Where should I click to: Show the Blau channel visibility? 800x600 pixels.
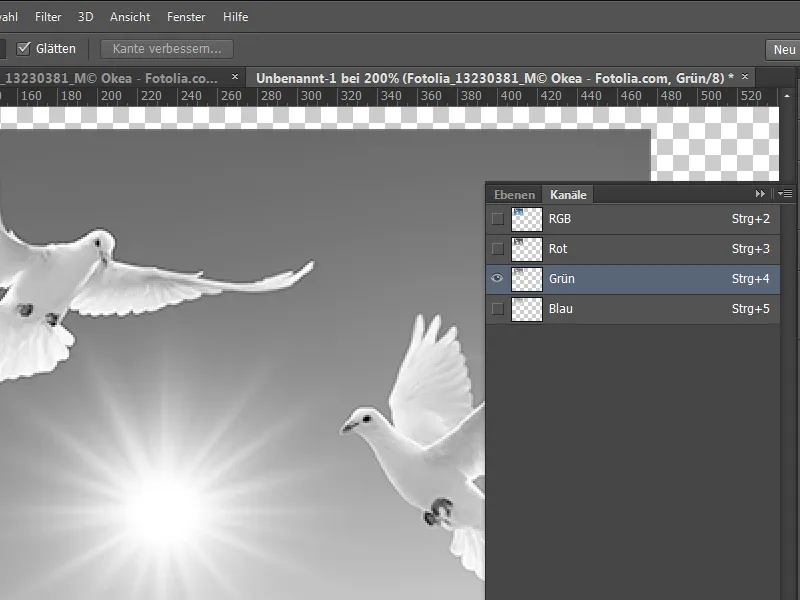497,309
